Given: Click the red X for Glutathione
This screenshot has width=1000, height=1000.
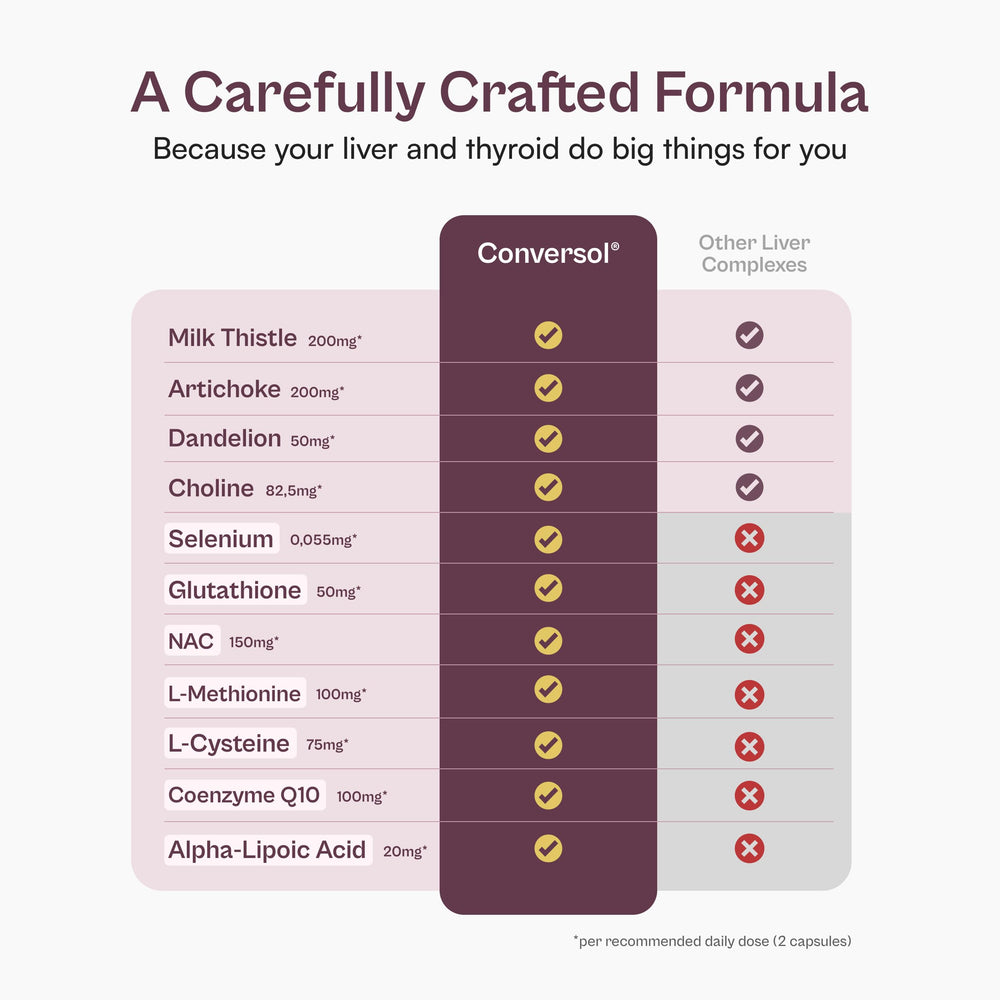Looking at the screenshot, I should pos(749,590).
